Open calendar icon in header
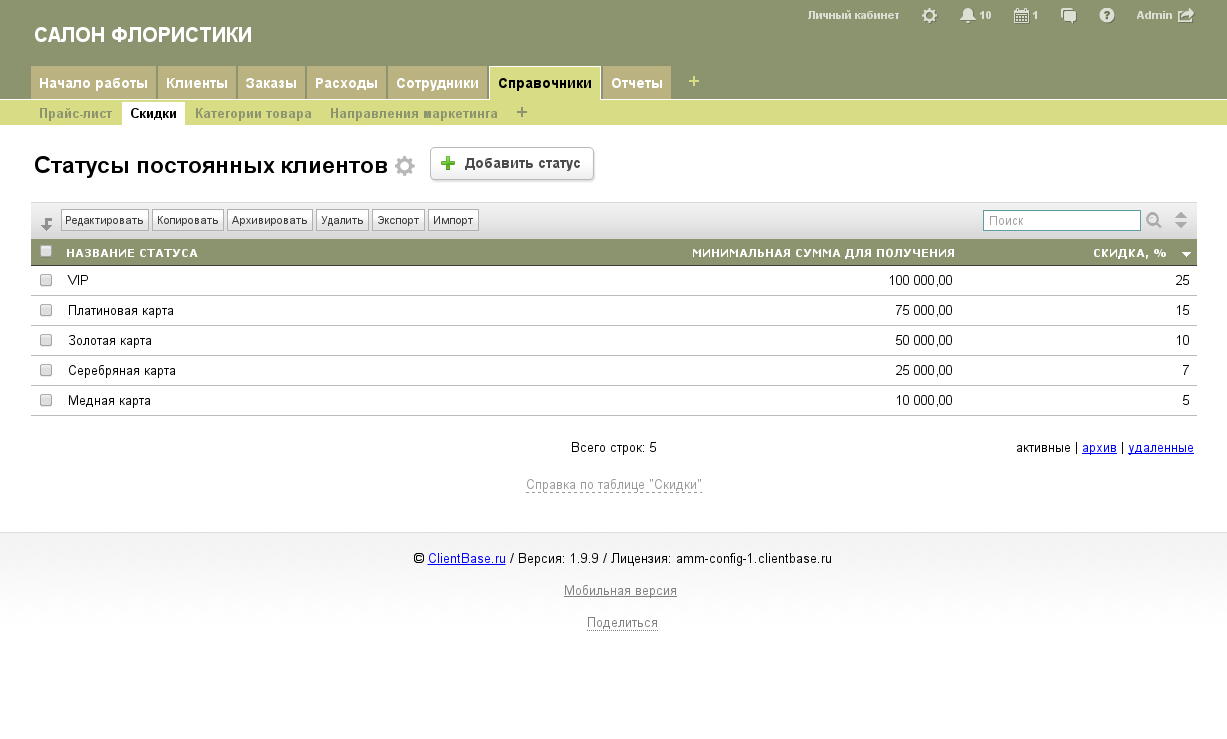1227x739 pixels. pos(1021,15)
